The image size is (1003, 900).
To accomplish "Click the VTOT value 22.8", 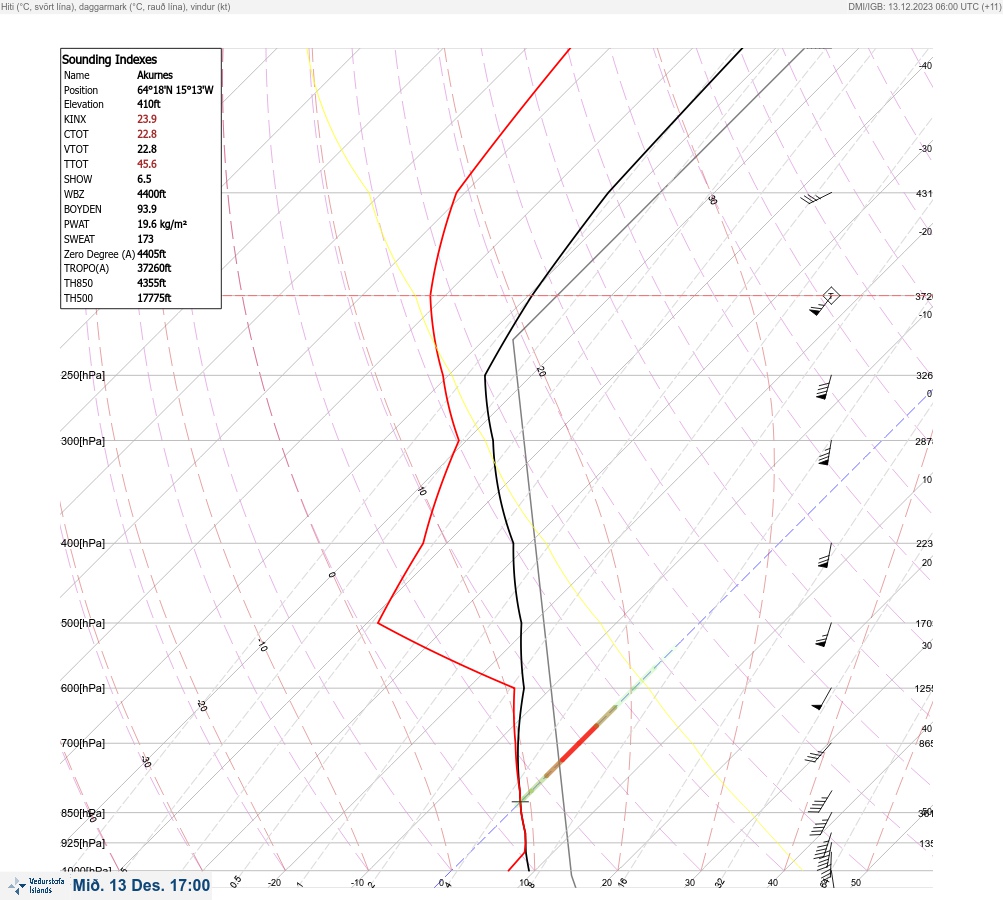I will pos(147,149).
